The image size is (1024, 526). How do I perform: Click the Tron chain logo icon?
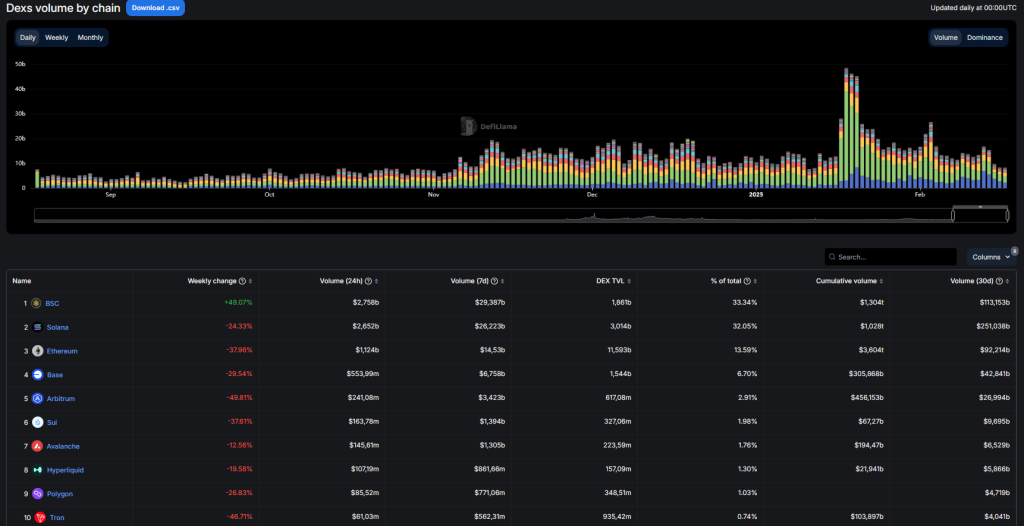[40, 518]
